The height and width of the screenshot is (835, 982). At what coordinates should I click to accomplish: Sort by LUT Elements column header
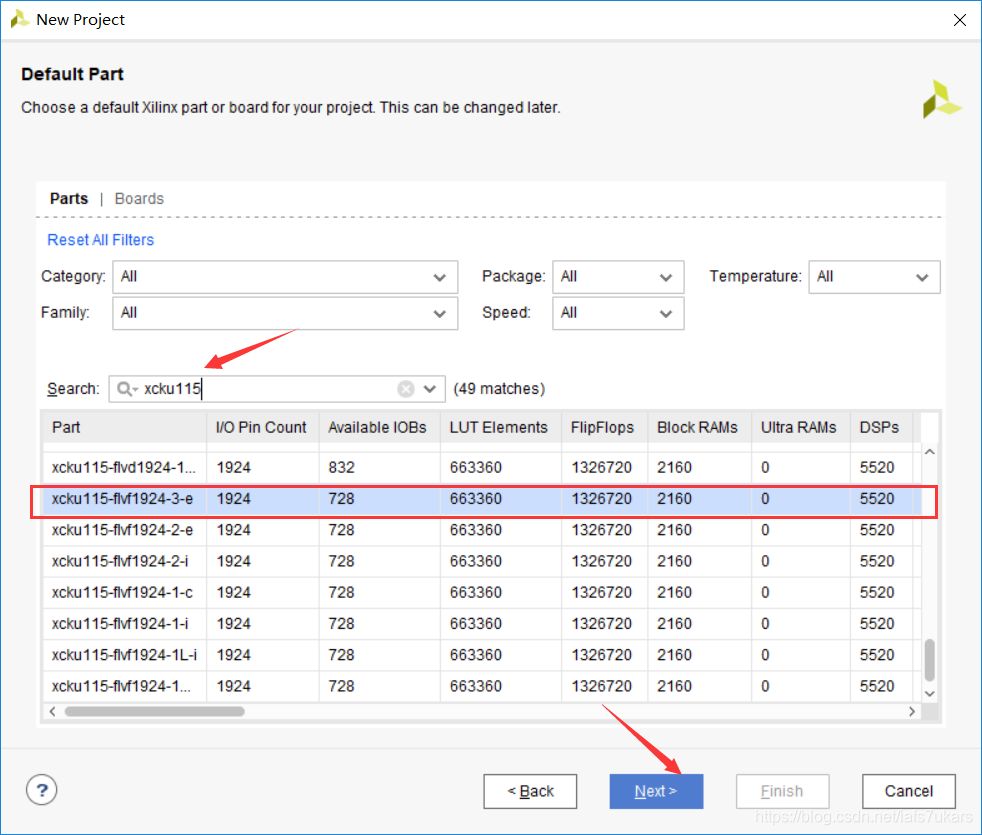click(501, 427)
